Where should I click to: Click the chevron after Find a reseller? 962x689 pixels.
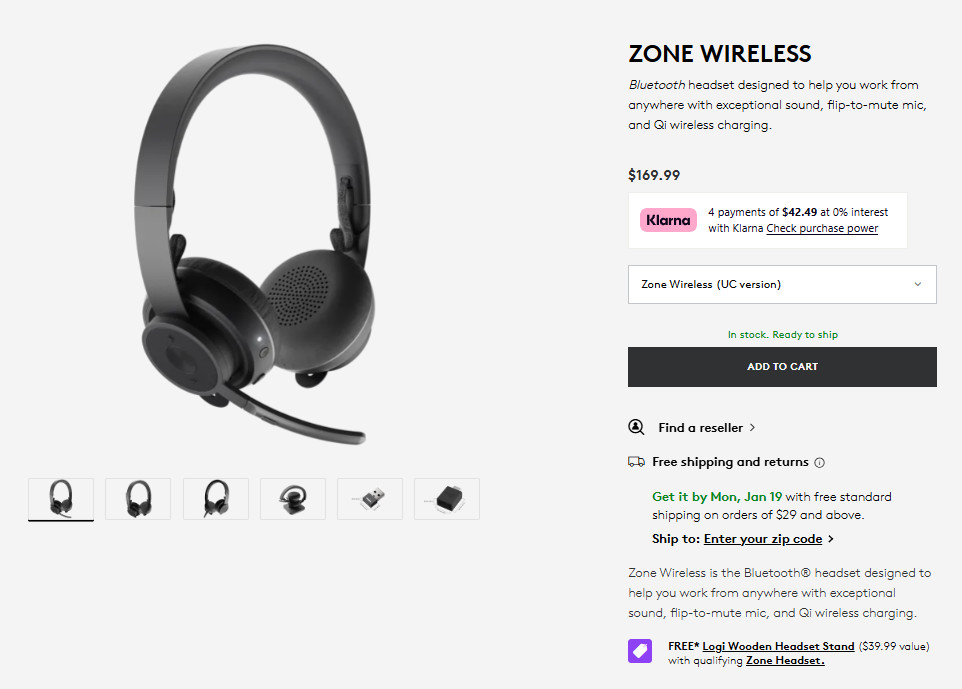[x=752, y=428]
